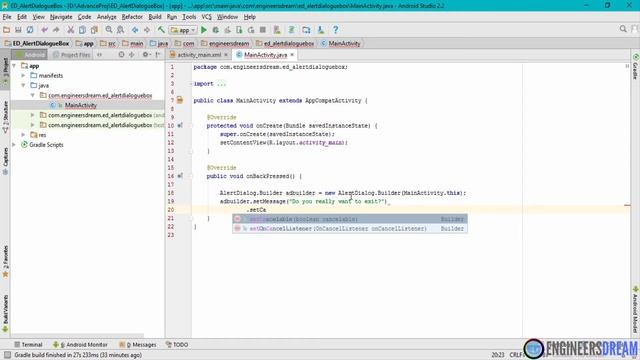This screenshot has width=640, height=360.
Task: Click the Search Everywhere magnifier icon
Action: (623, 29)
